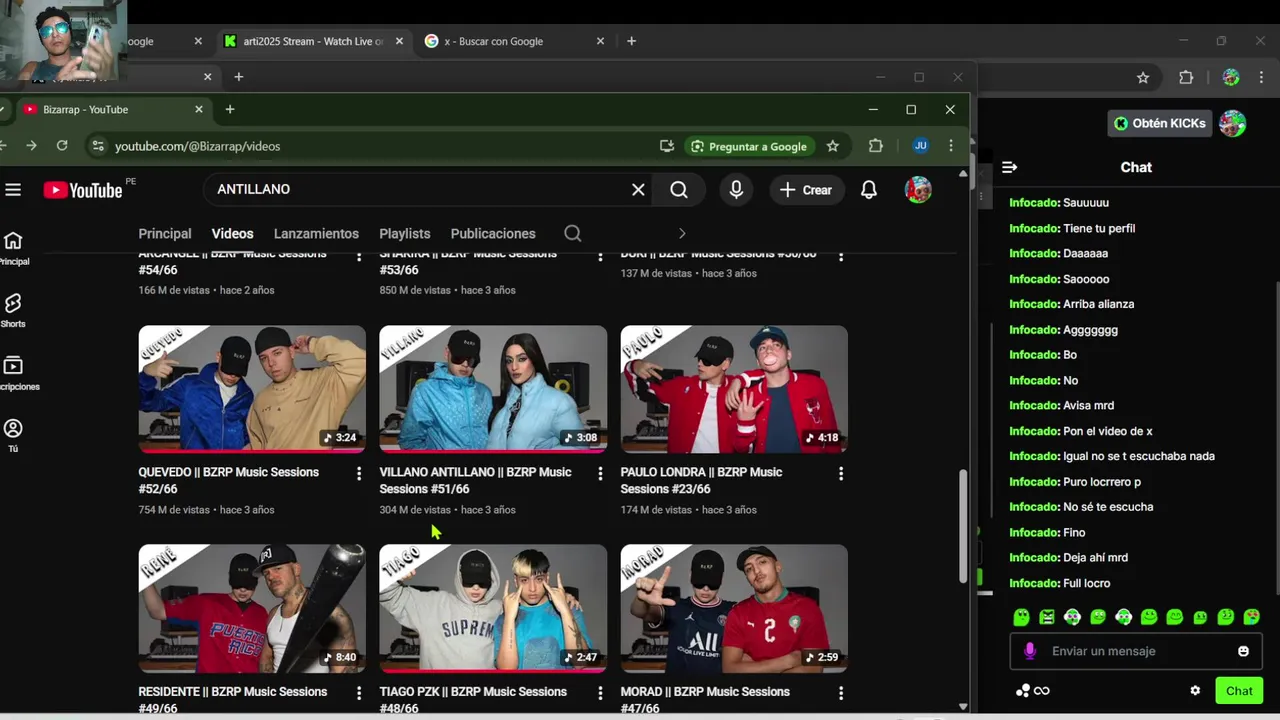Viewport: 1280px width, 720px height.
Task: Open options for QUEVEDO BZRP session video
Action: point(359,473)
